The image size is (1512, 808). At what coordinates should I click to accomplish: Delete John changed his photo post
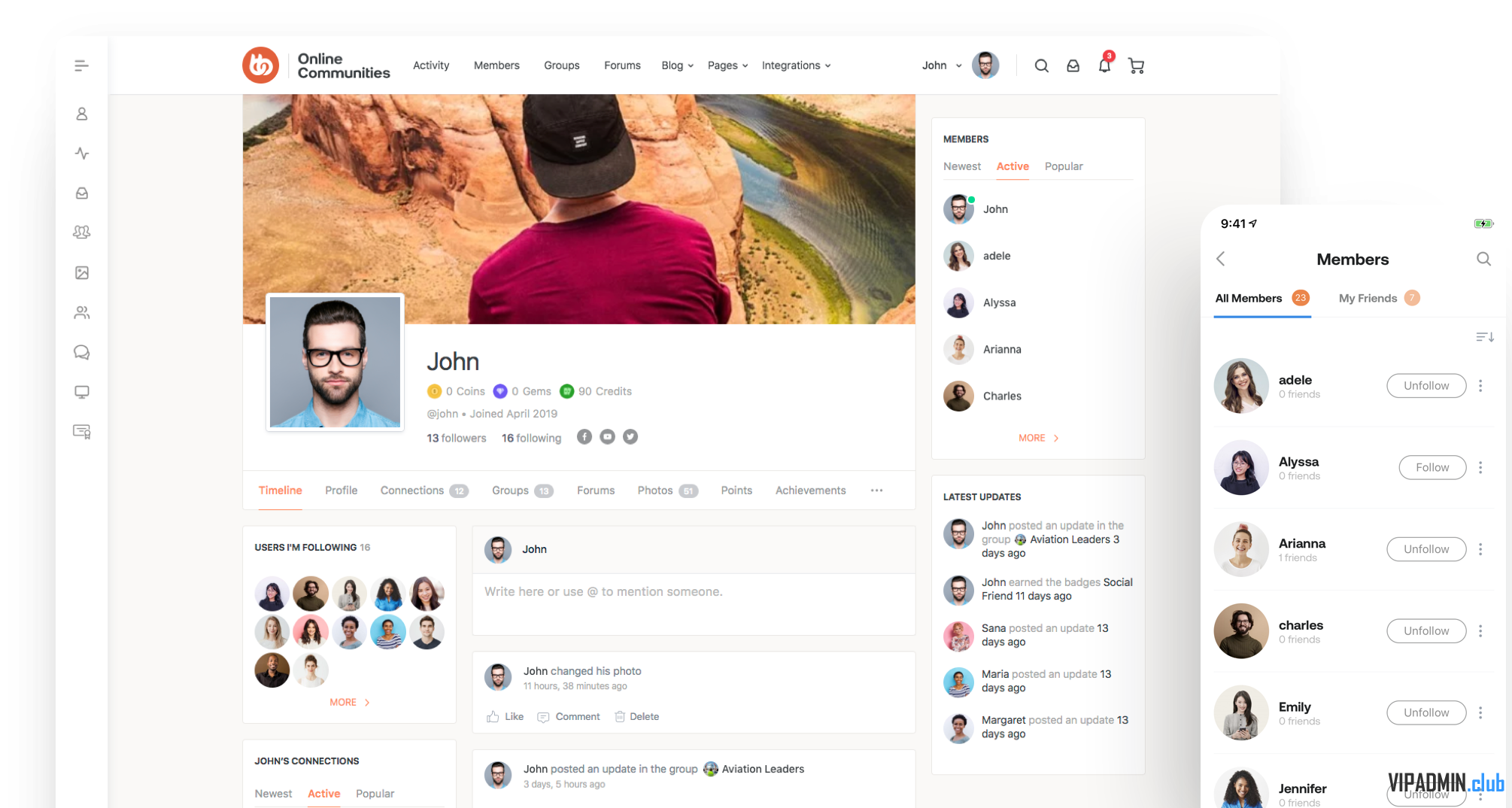coord(636,717)
